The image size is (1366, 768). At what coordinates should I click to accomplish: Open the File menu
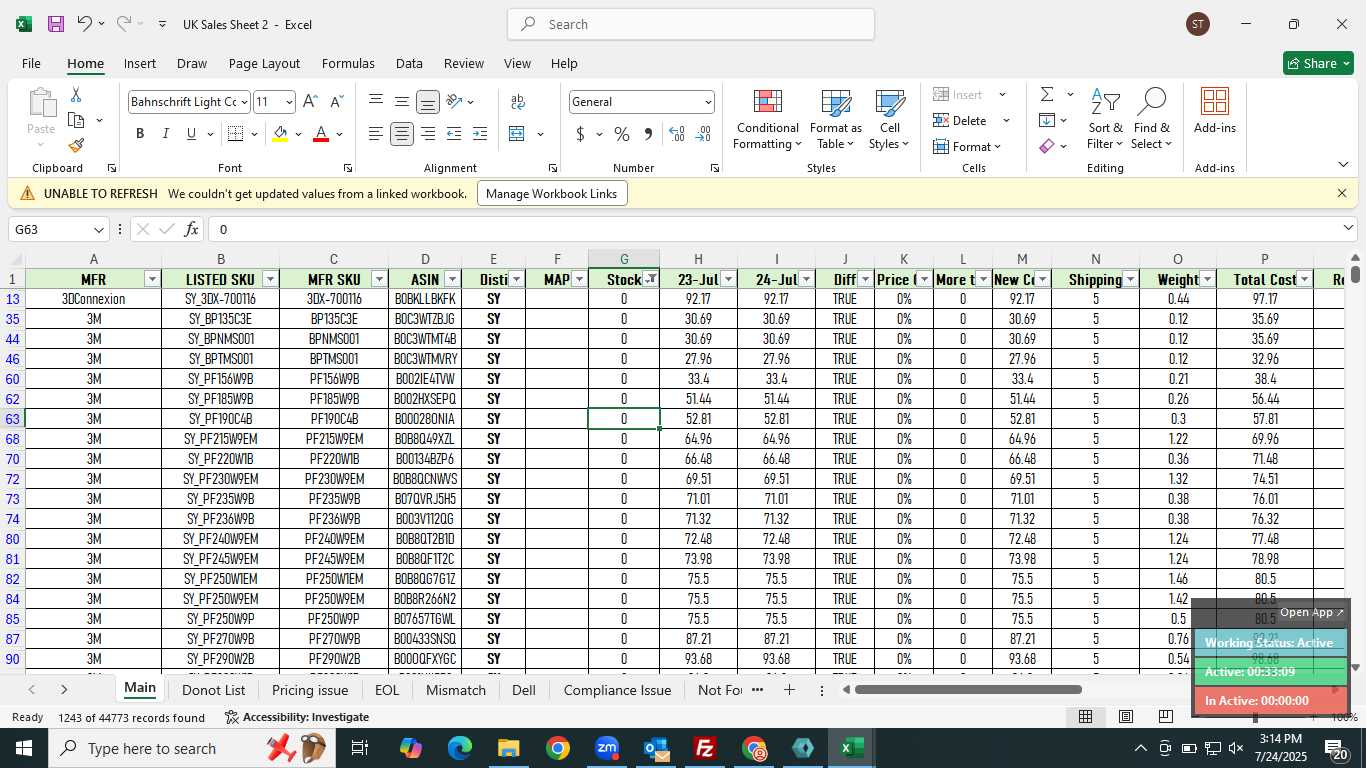coord(31,63)
